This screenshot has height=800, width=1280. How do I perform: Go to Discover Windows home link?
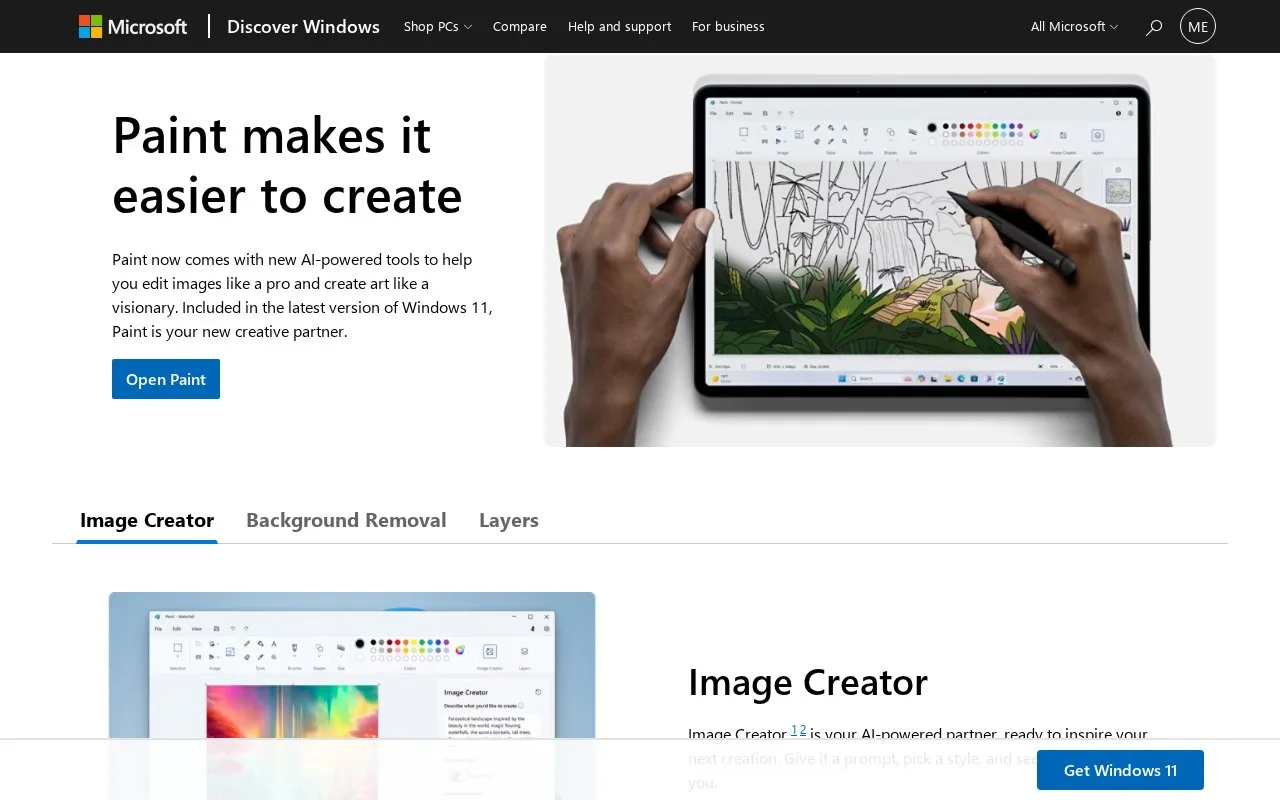[x=303, y=26]
